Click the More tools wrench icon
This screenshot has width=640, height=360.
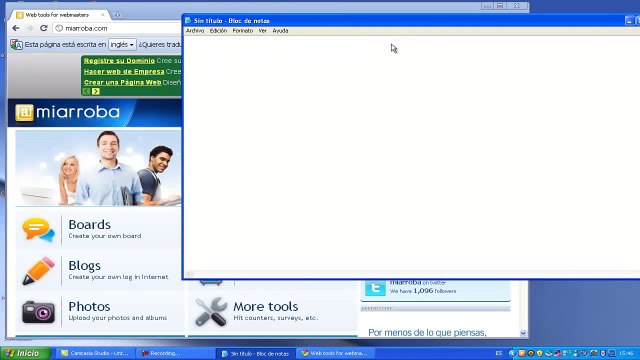(211, 312)
